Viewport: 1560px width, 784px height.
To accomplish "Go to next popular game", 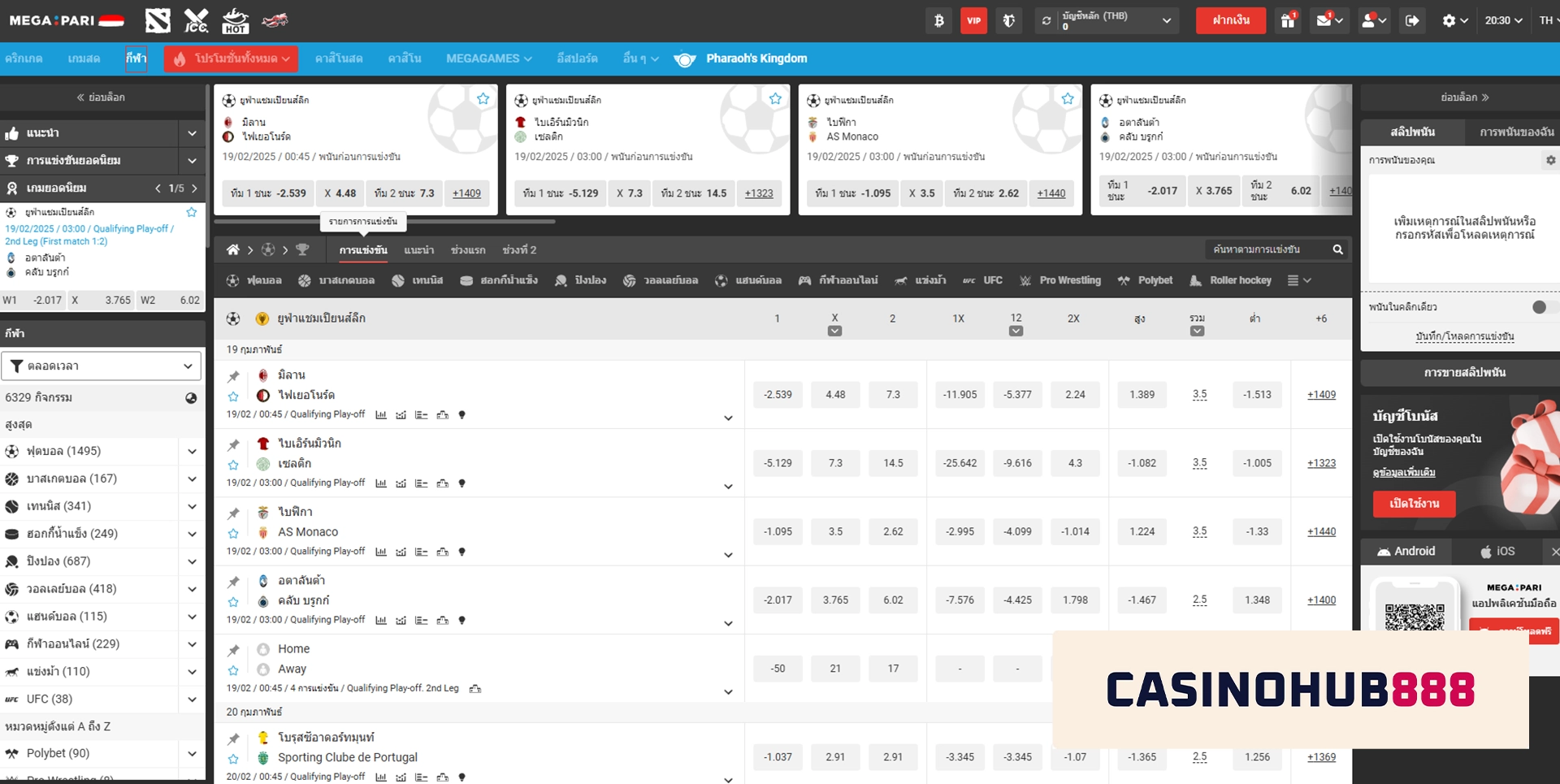I will (x=194, y=188).
